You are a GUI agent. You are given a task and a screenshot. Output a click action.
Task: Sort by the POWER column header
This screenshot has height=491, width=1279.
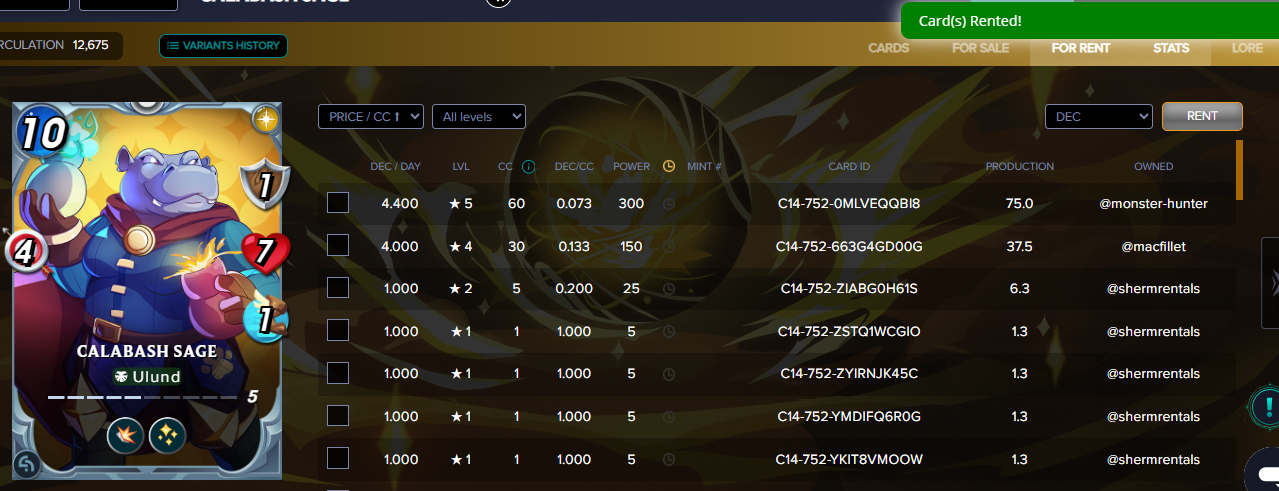tap(631, 166)
